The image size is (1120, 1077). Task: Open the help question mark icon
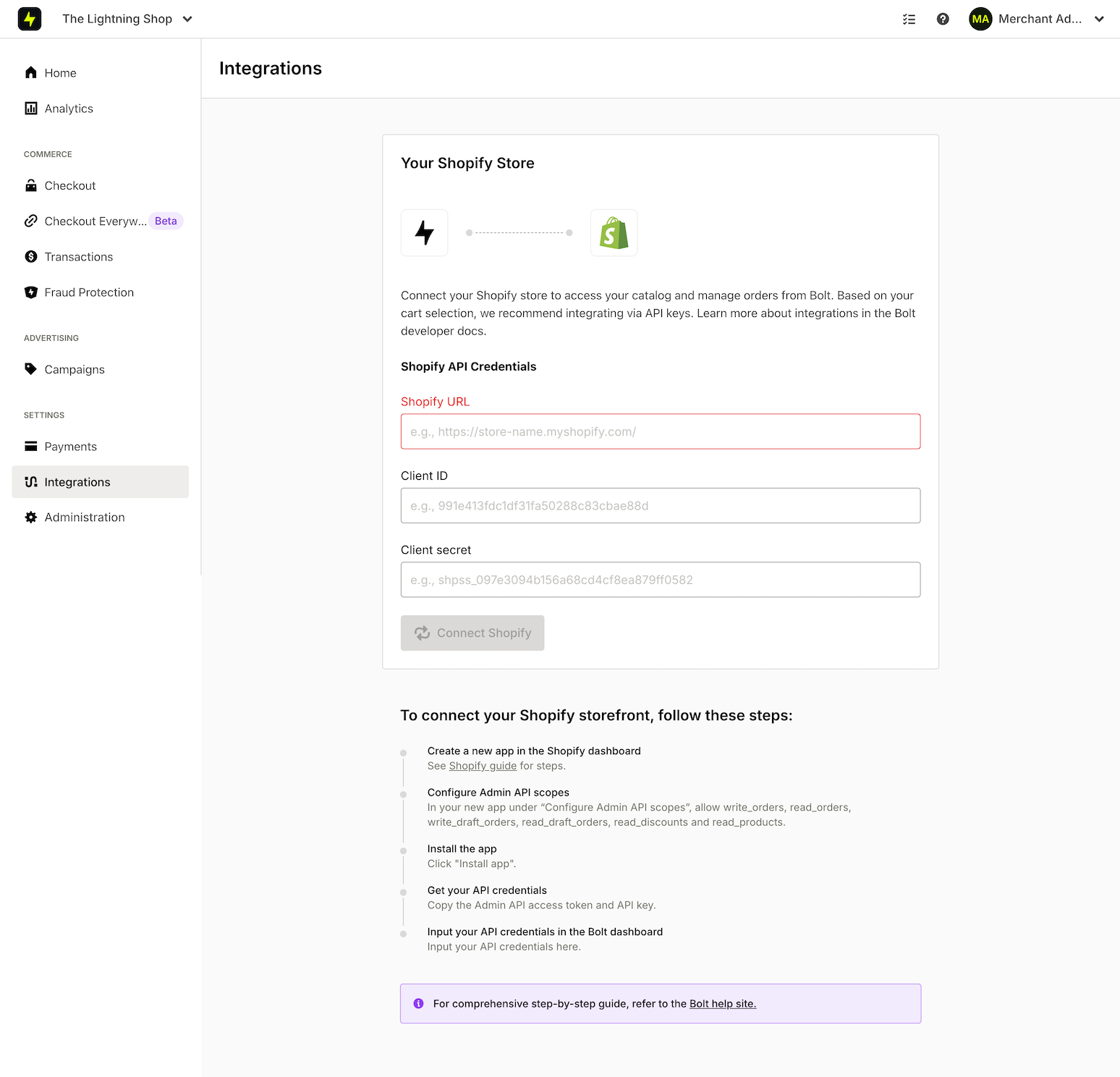pos(943,19)
